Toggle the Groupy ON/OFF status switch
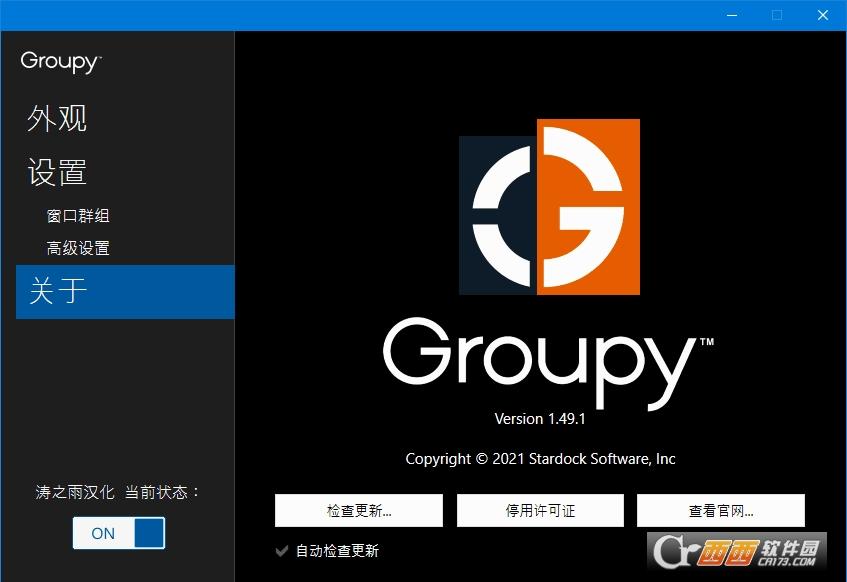This screenshot has width=847, height=582. 119,533
